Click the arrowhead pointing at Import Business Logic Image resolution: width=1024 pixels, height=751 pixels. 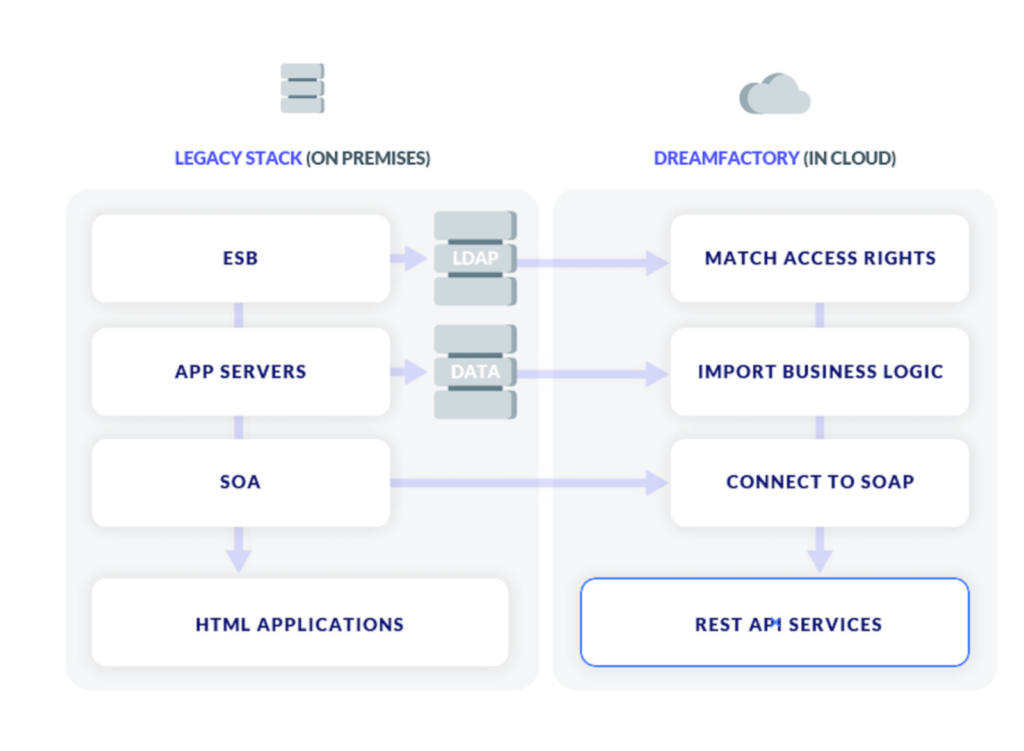(x=656, y=374)
